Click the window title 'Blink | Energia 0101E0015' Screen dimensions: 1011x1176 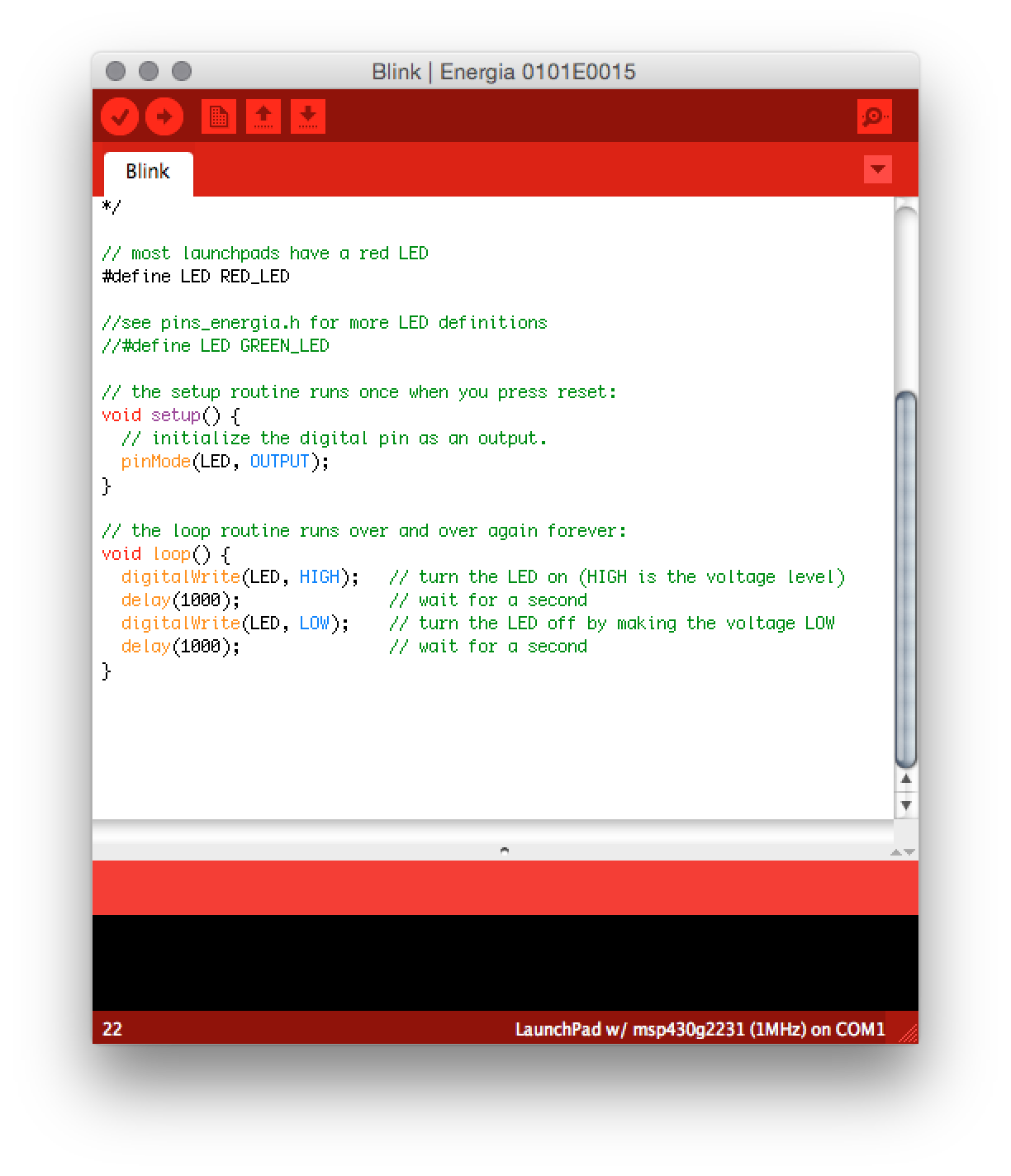point(504,71)
